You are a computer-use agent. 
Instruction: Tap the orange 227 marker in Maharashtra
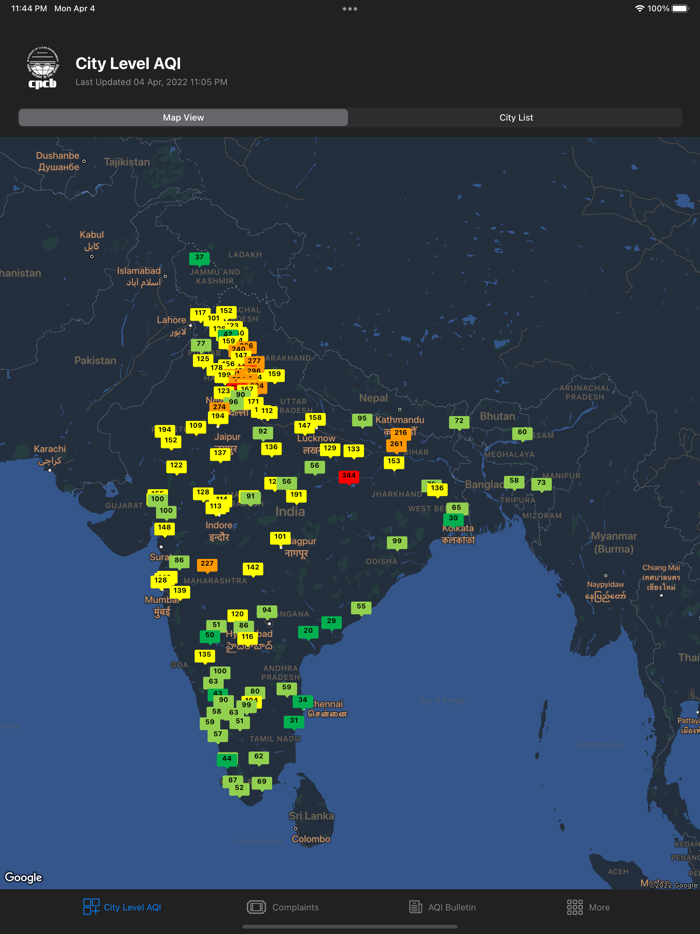click(207, 564)
